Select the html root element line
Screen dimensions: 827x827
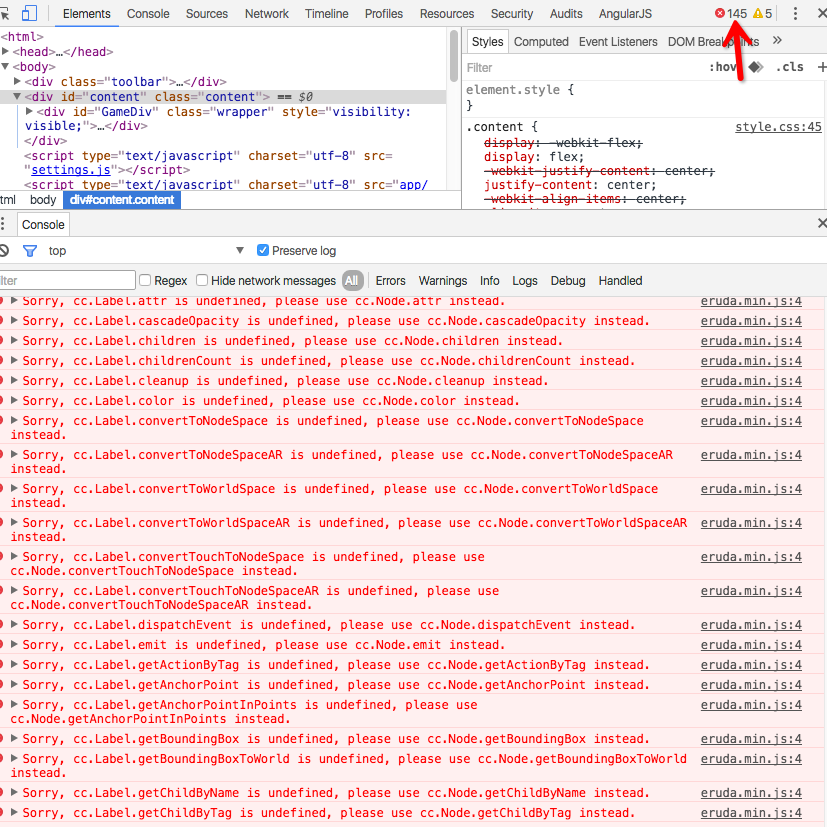click(x=22, y=36)
